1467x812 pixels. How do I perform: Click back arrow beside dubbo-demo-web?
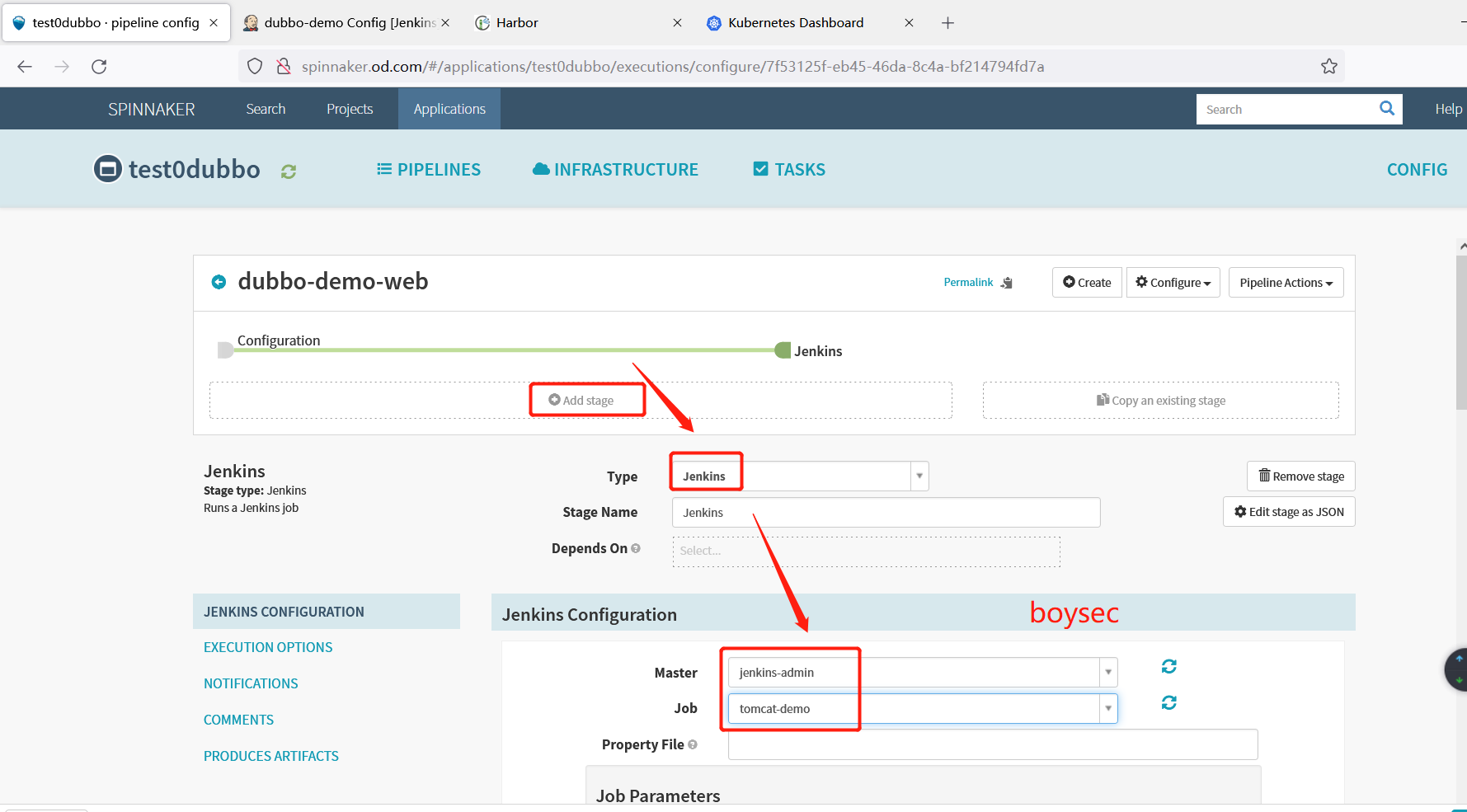pos(219,282)
